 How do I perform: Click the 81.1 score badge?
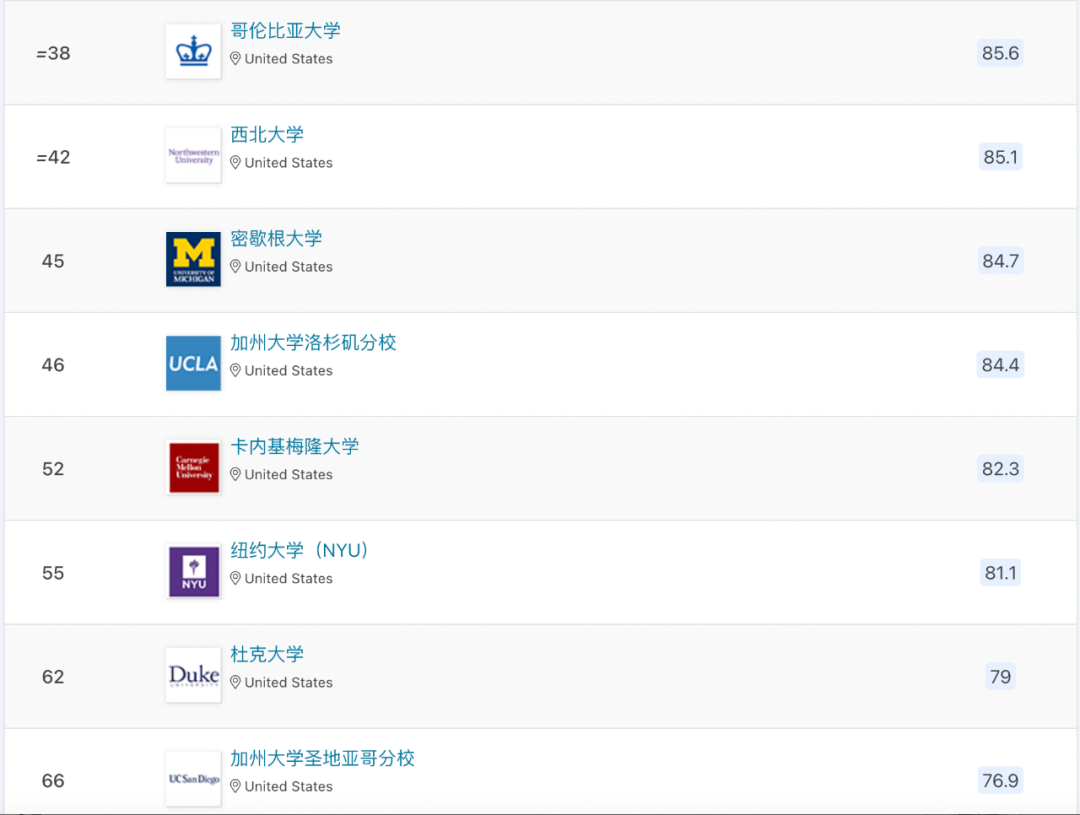click(x=1000, y=573)
